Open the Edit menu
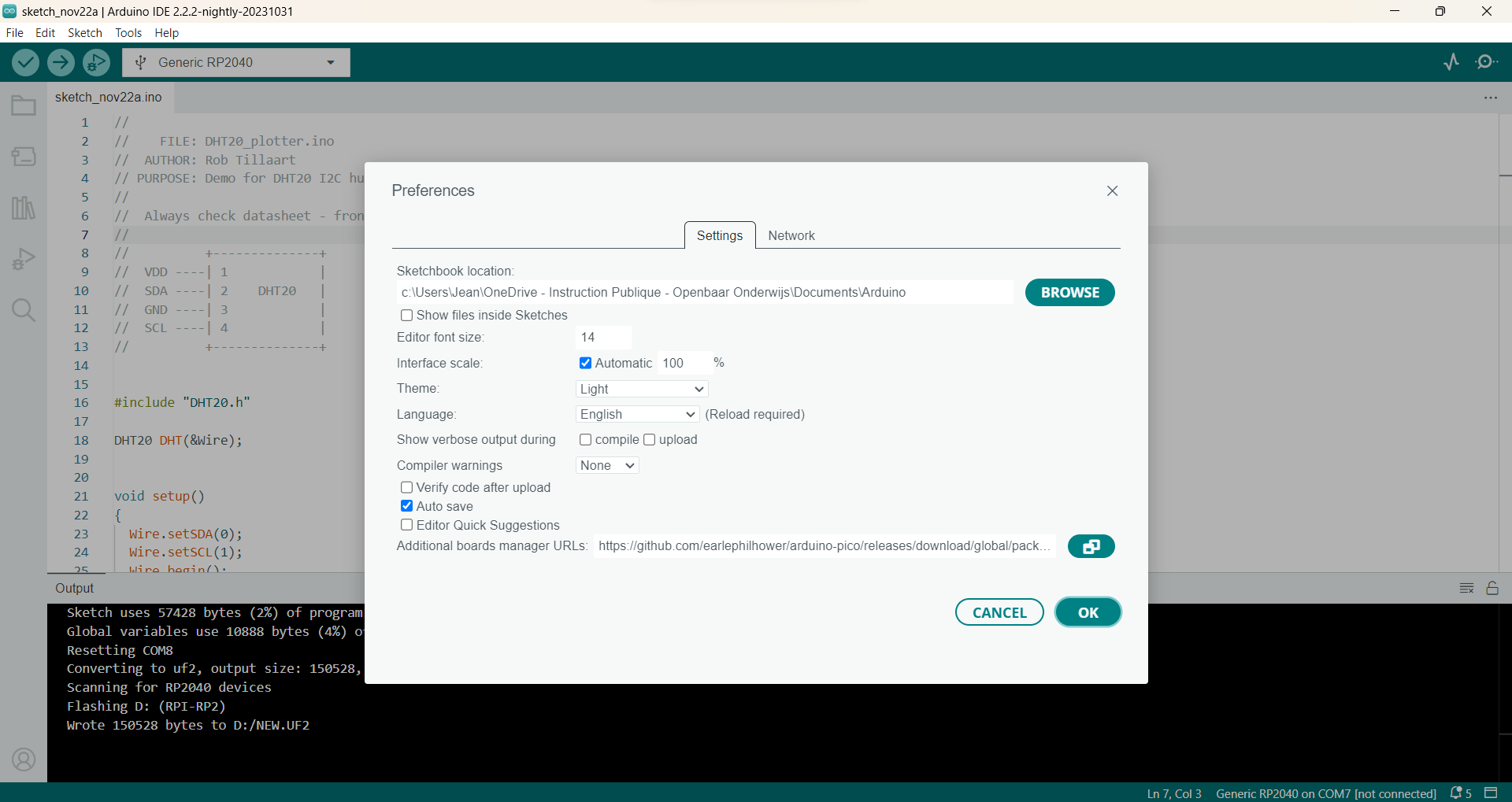 [x=45, y=33]
